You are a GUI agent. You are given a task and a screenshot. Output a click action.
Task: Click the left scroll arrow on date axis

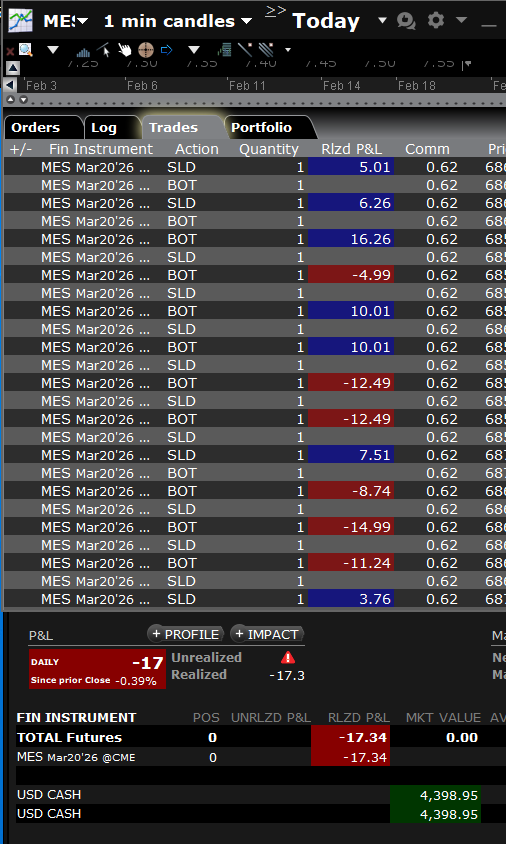coord(10,85)
